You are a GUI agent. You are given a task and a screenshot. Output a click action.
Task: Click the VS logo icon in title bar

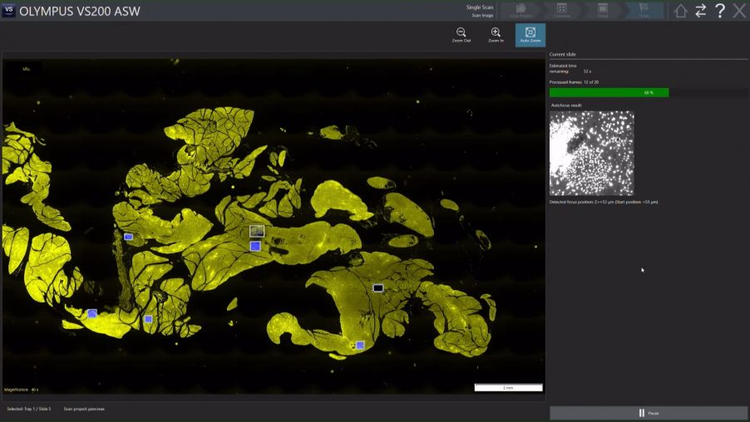tap(9, 10)
